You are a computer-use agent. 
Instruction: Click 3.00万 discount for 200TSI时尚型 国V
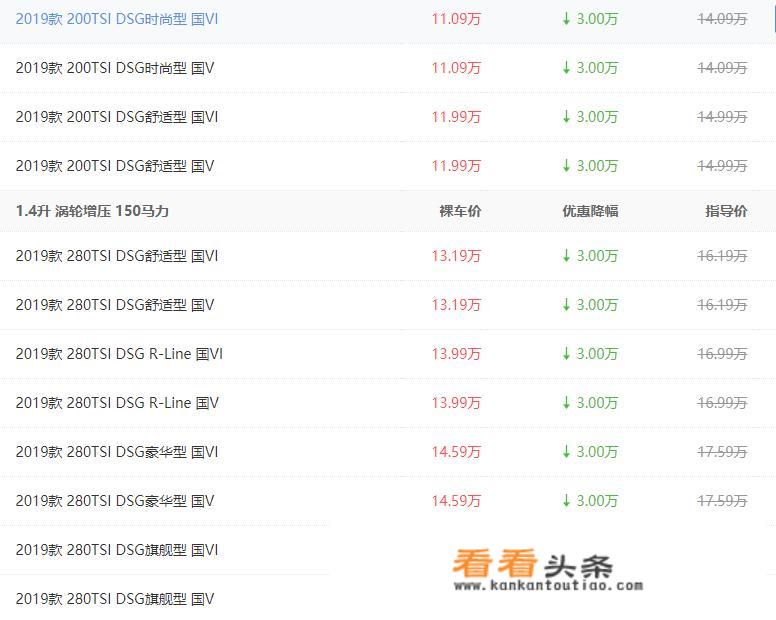[x=590, y=68]
